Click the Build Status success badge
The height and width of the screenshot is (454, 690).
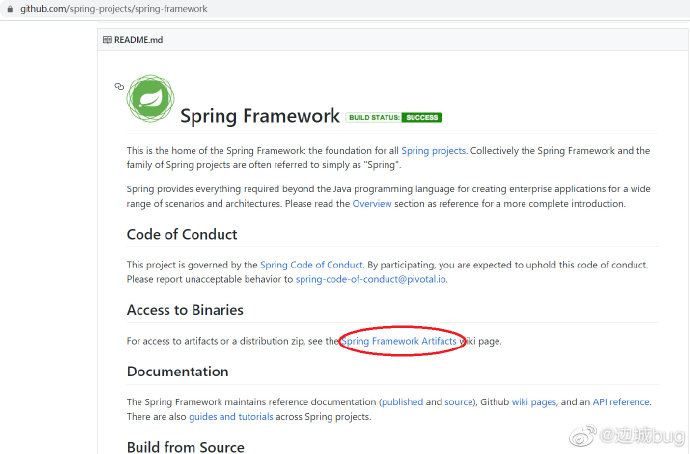point(393,117)
